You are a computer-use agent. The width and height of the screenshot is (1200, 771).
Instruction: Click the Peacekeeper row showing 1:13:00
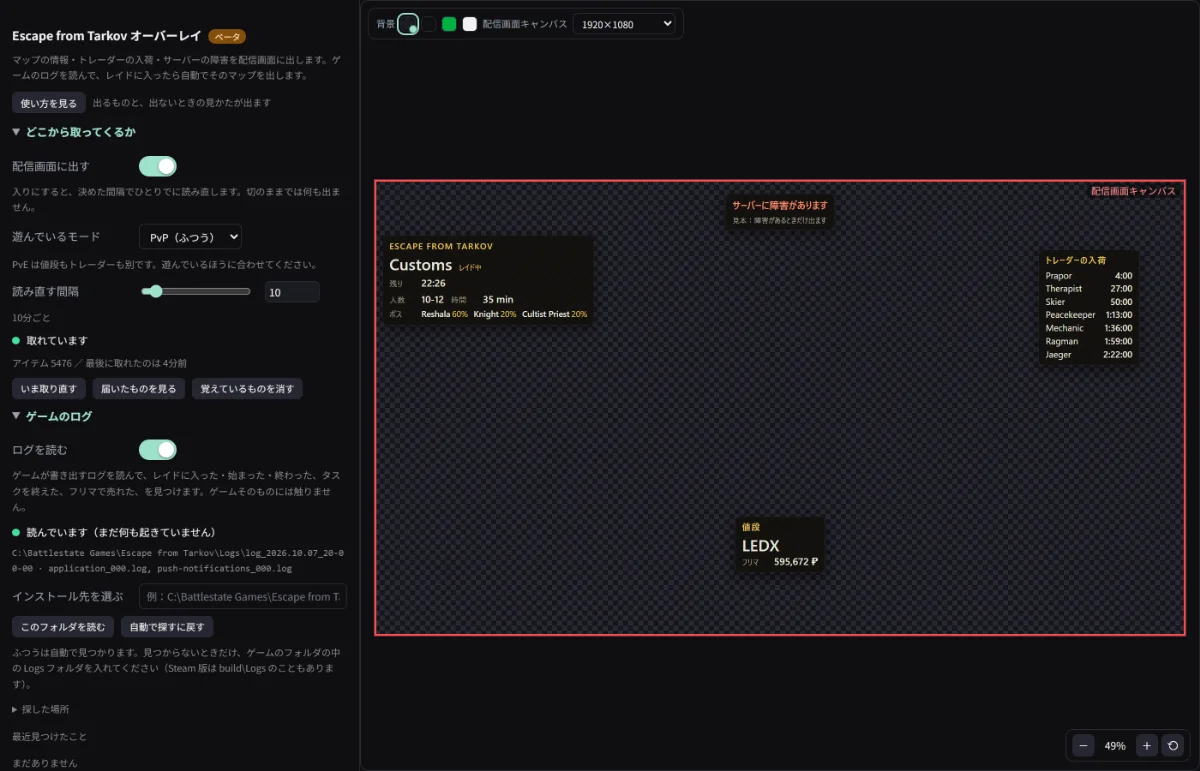(x=1089, y=315)
